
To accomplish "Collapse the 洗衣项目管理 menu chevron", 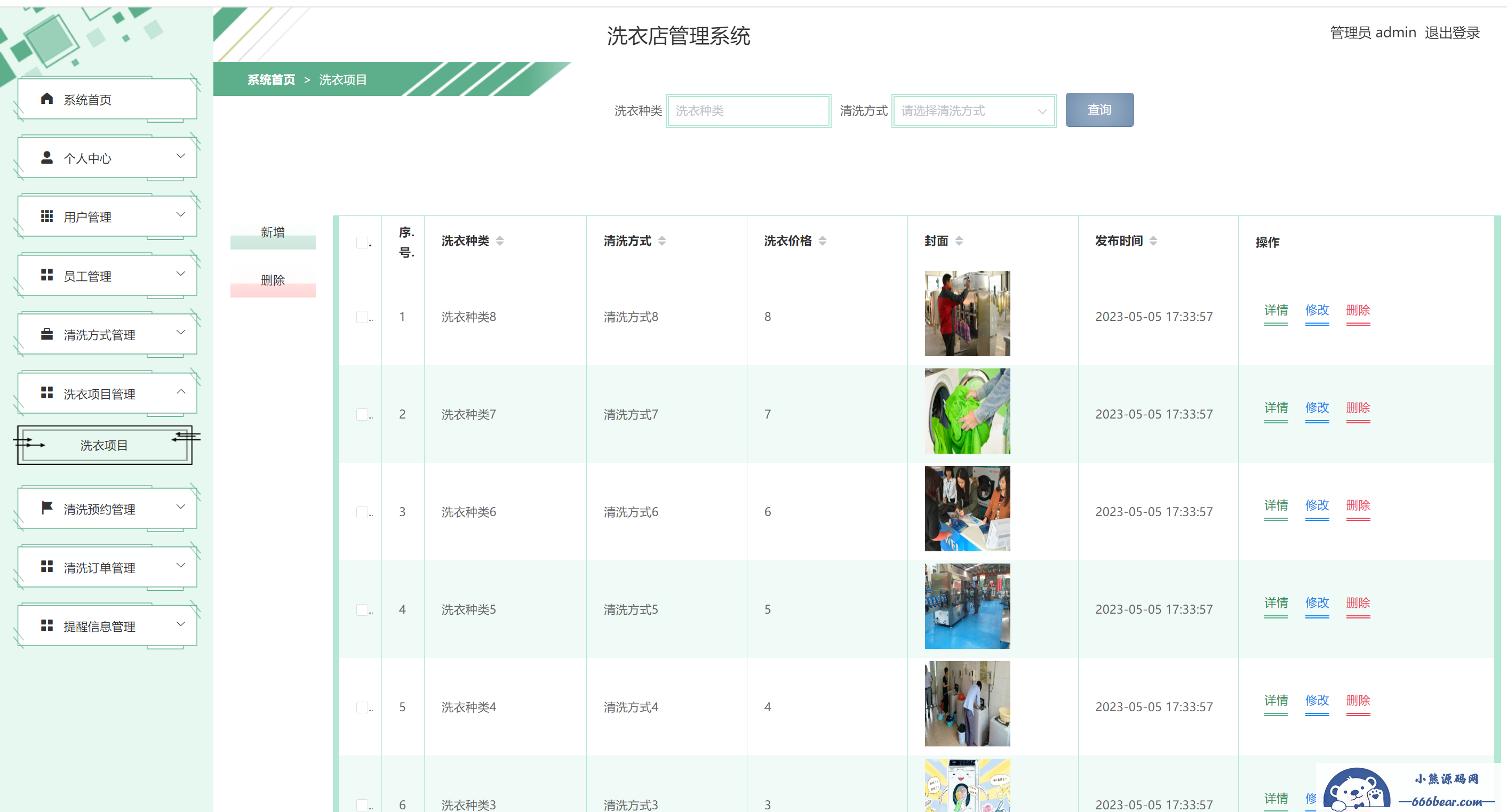I will point(181,392).
